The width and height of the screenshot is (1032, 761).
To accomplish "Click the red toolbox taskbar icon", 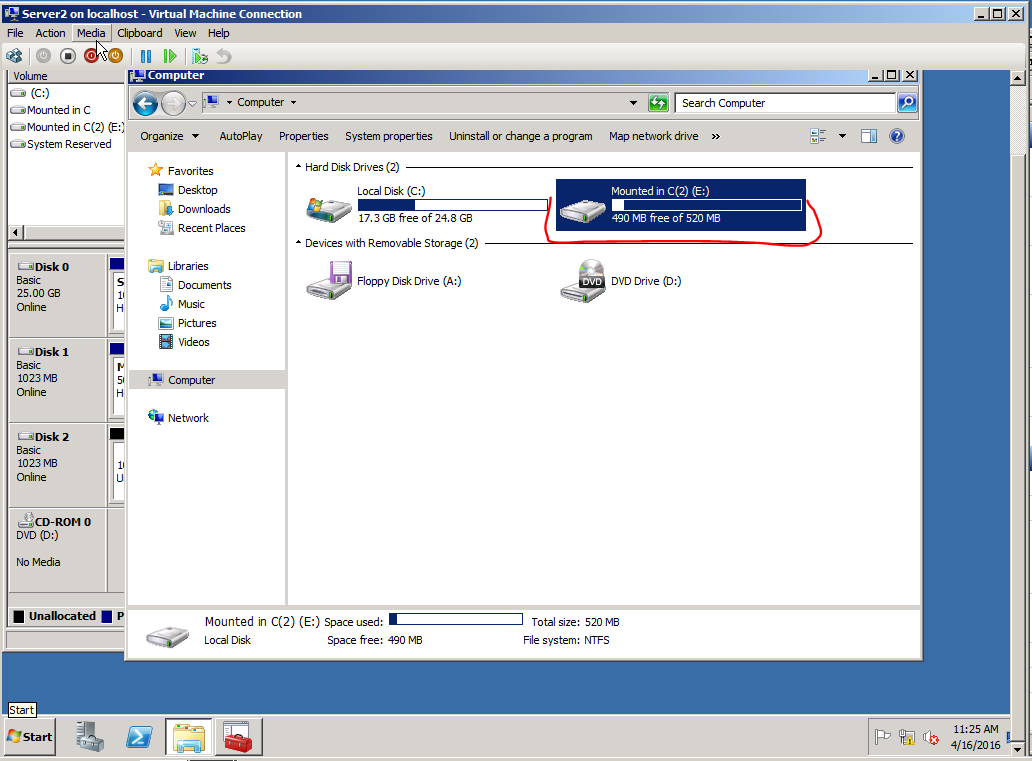I will (238, 737).
